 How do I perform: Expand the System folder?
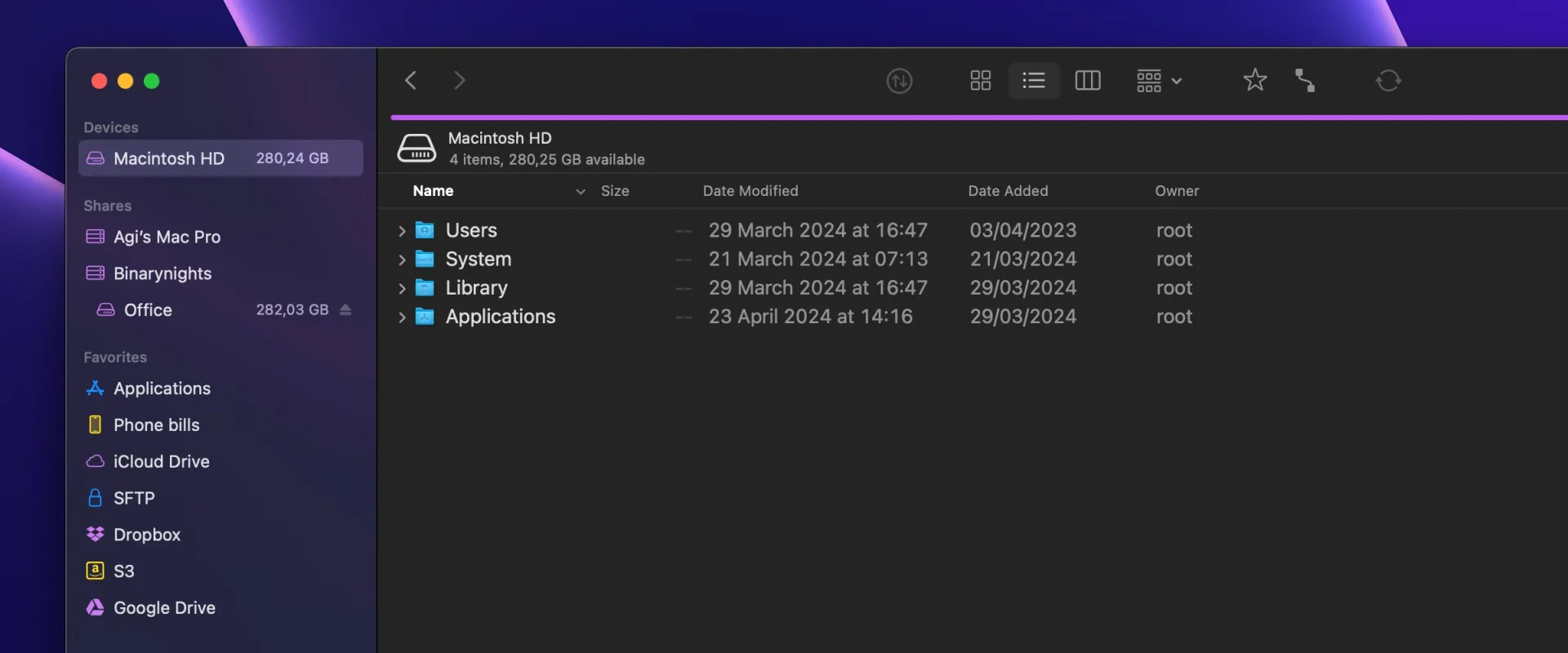pos(402,260)
